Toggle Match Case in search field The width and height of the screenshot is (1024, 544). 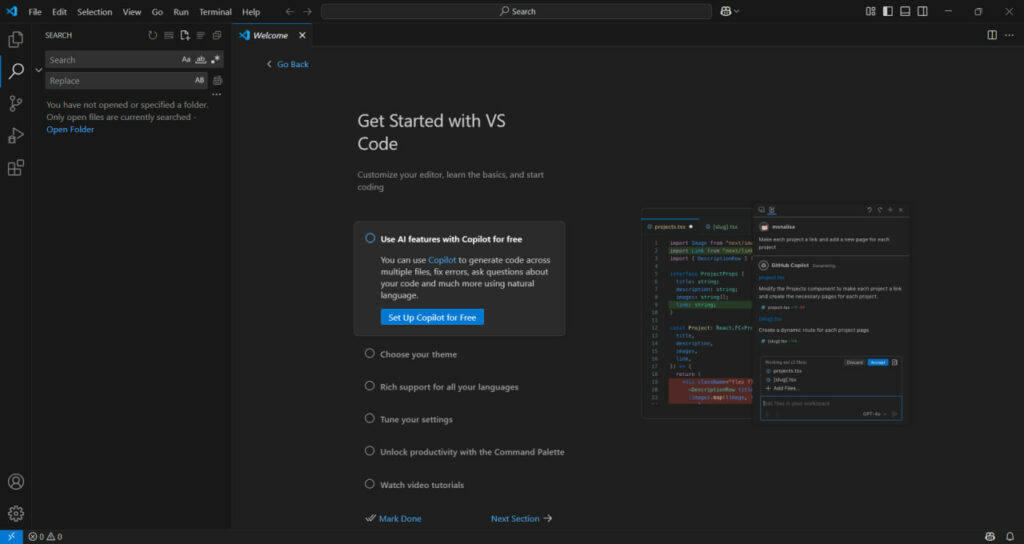pyautogui.click(x=186, y=59)
